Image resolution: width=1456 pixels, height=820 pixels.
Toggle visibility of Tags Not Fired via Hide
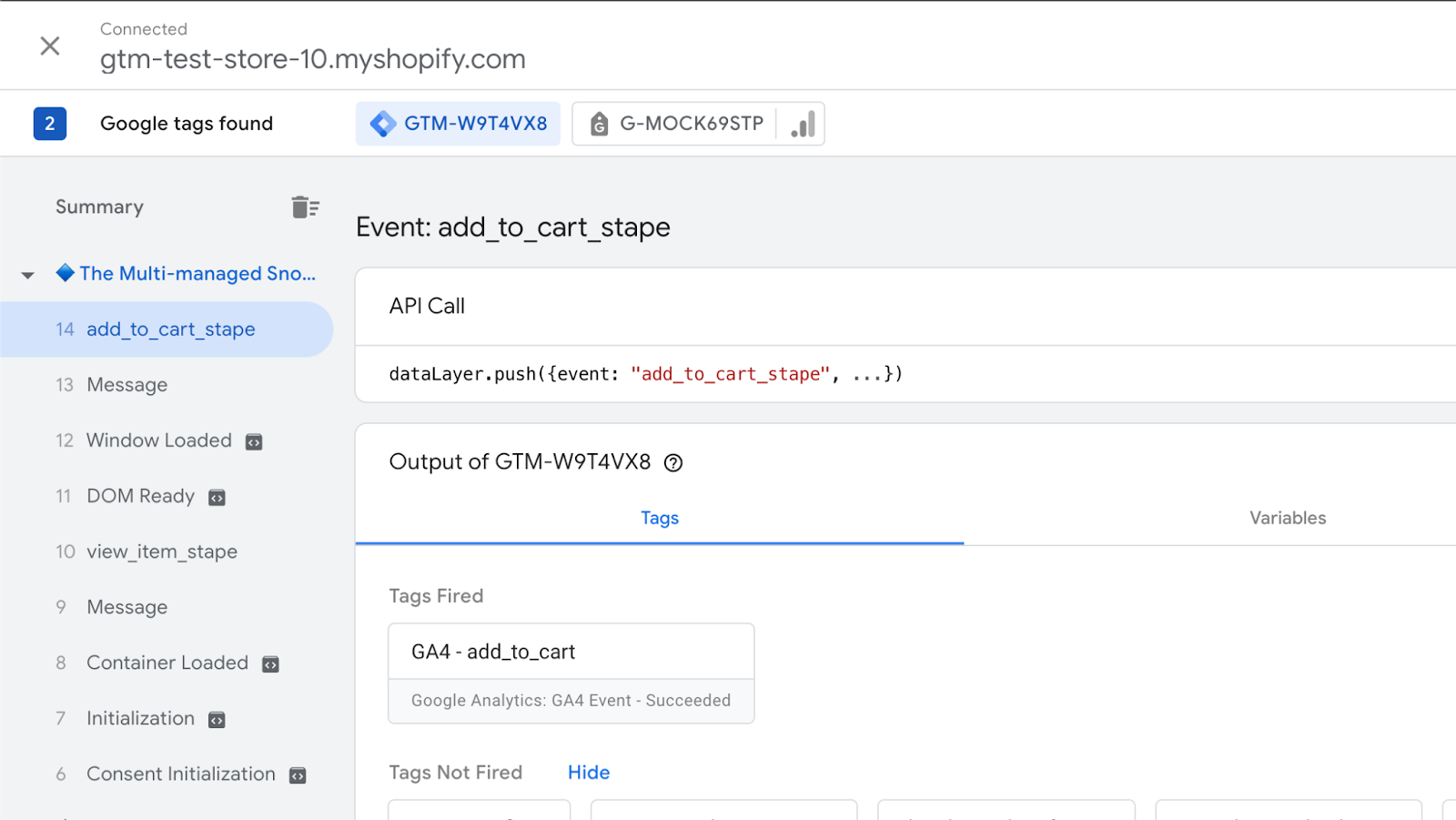pyautogui.click(x=588, y=772)
